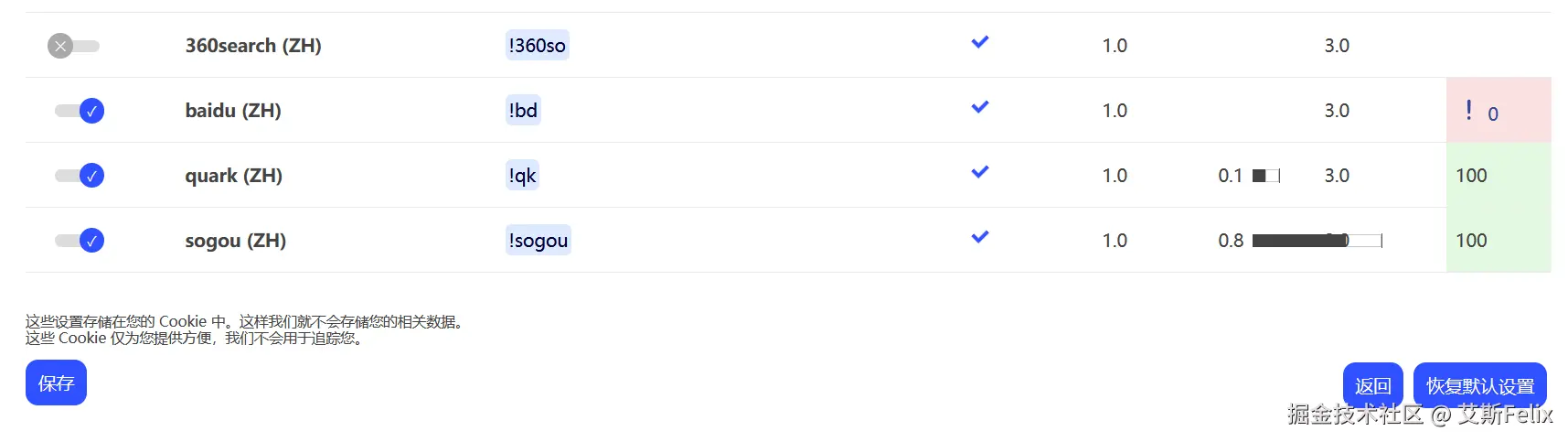Click the 返回 back button
Screen dimensions: 1568x442
(1372, 386)
